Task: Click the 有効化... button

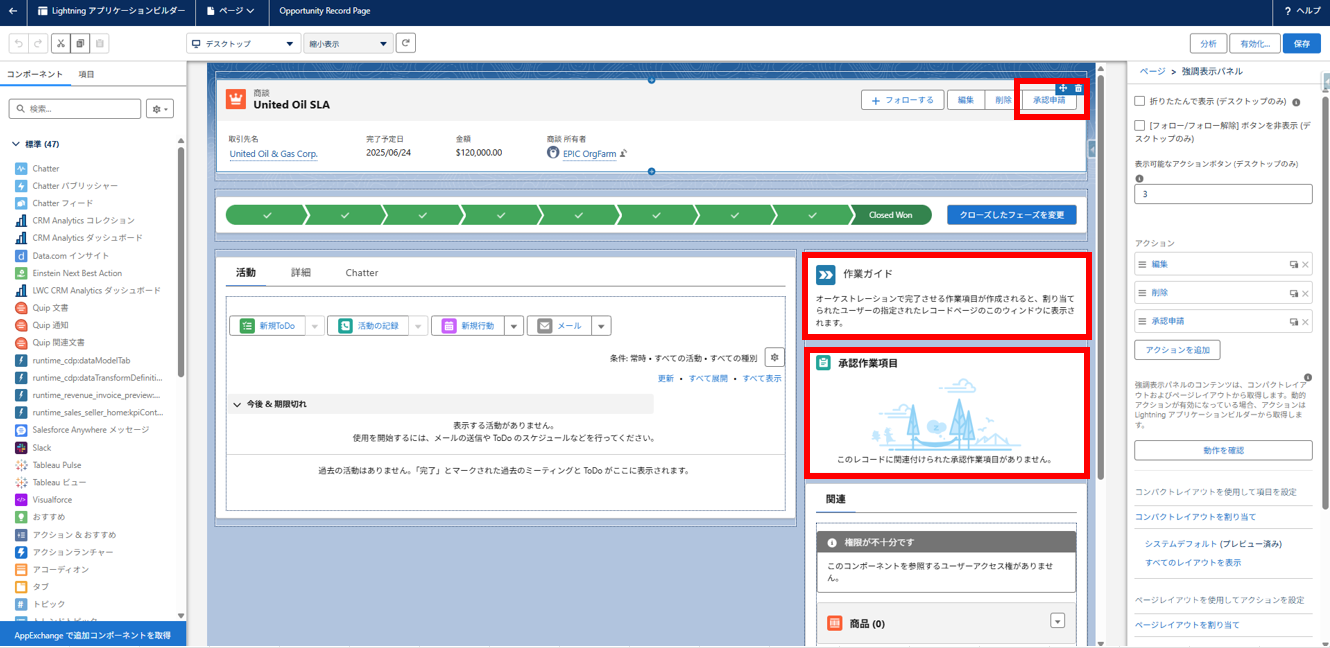Action: [1255, 44]
